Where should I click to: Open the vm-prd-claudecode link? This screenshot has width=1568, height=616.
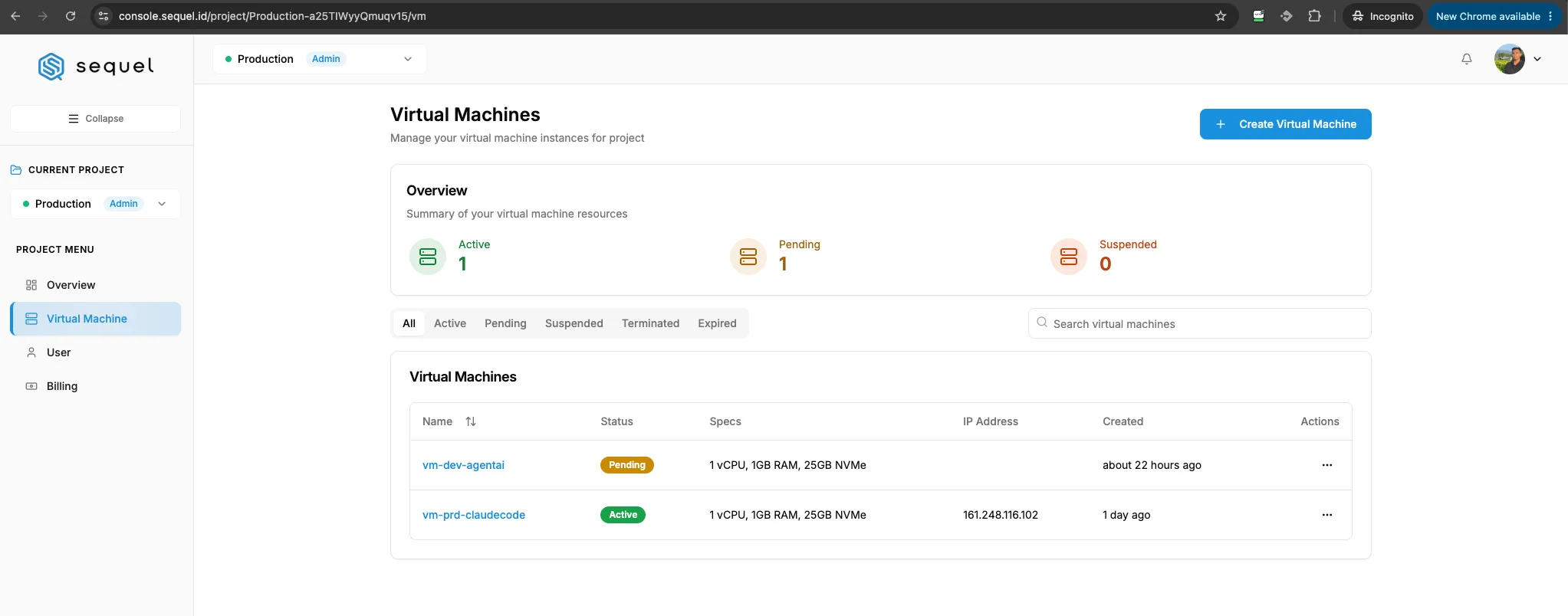474,515
